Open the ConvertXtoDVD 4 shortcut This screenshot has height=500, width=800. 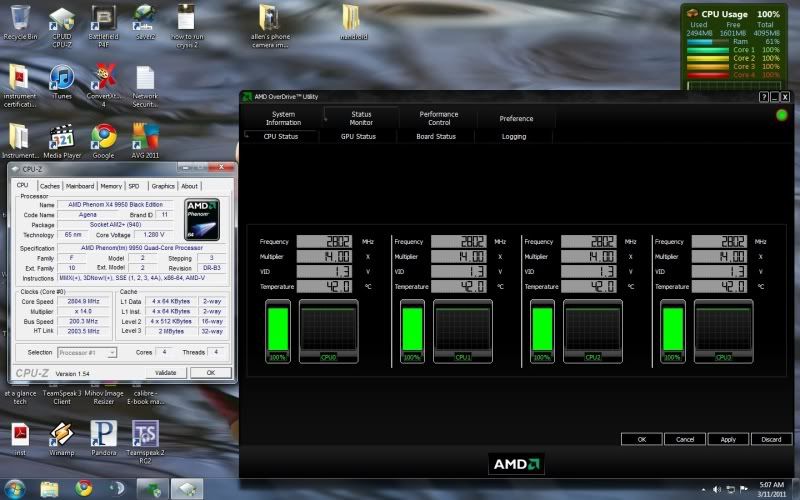click(104, 85)
